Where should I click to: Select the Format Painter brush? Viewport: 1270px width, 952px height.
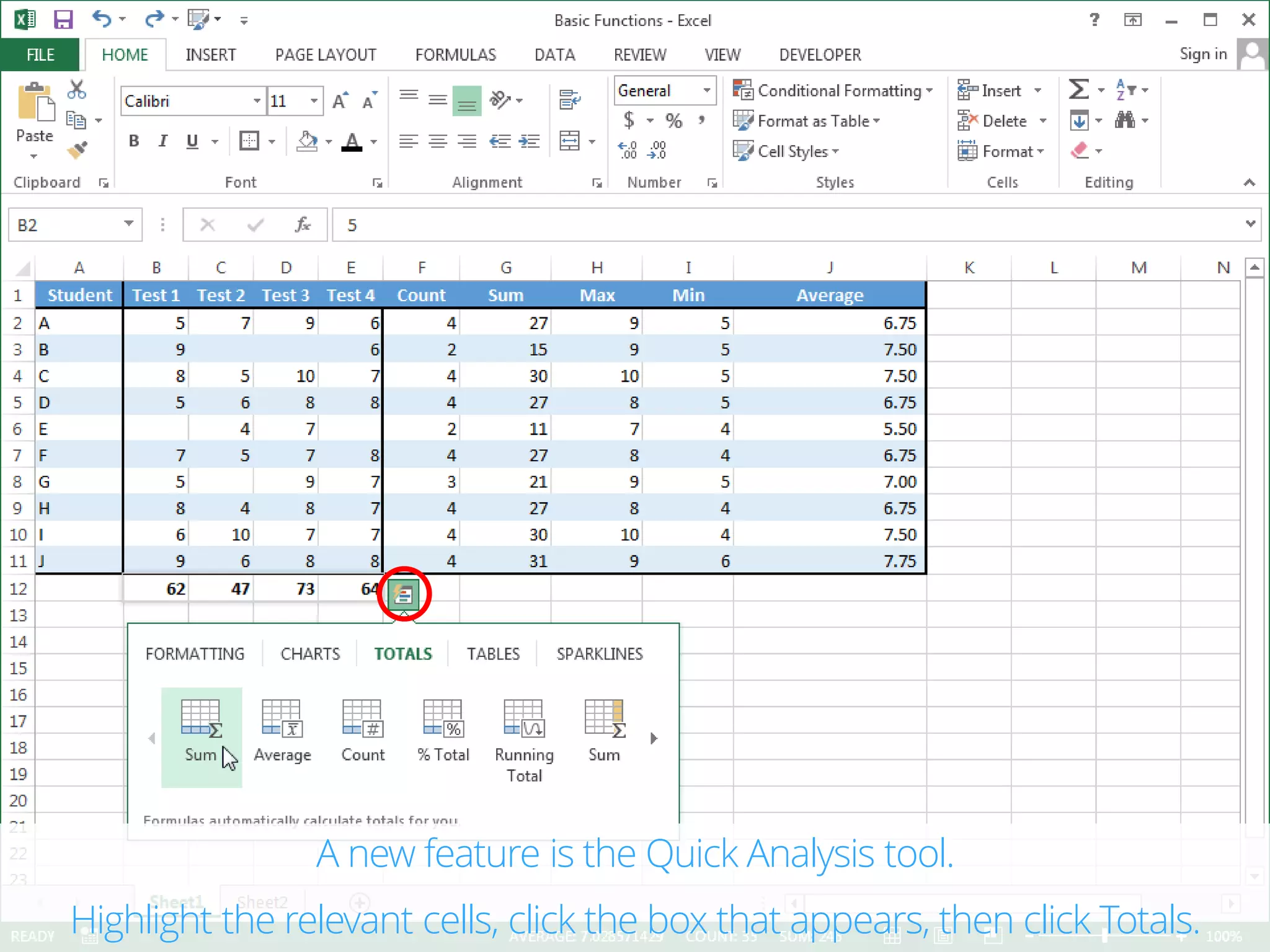[x=78, y=150]
